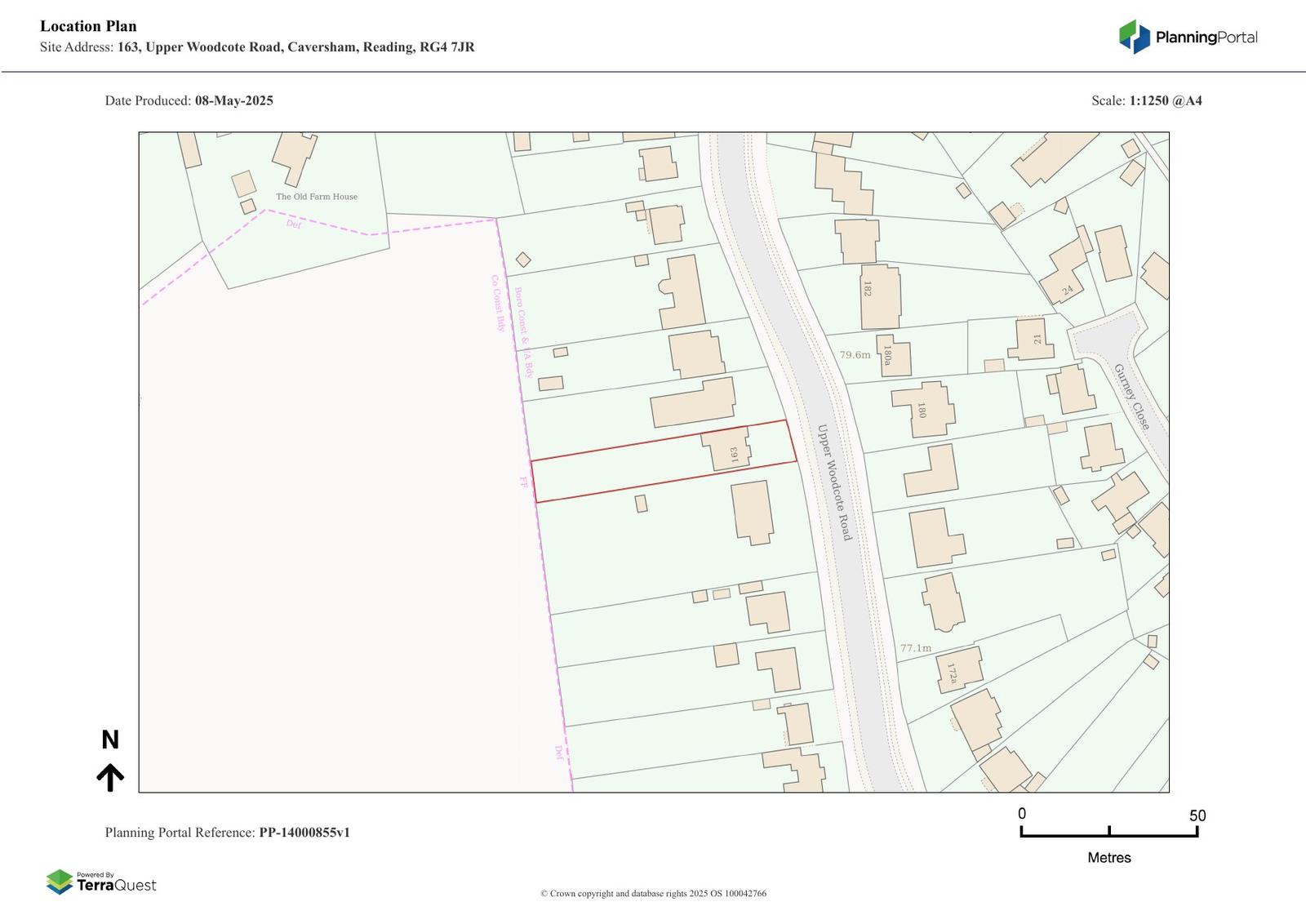
Task: Click the 0 to 50 metres scale bar
Action: pos(1108,832)
